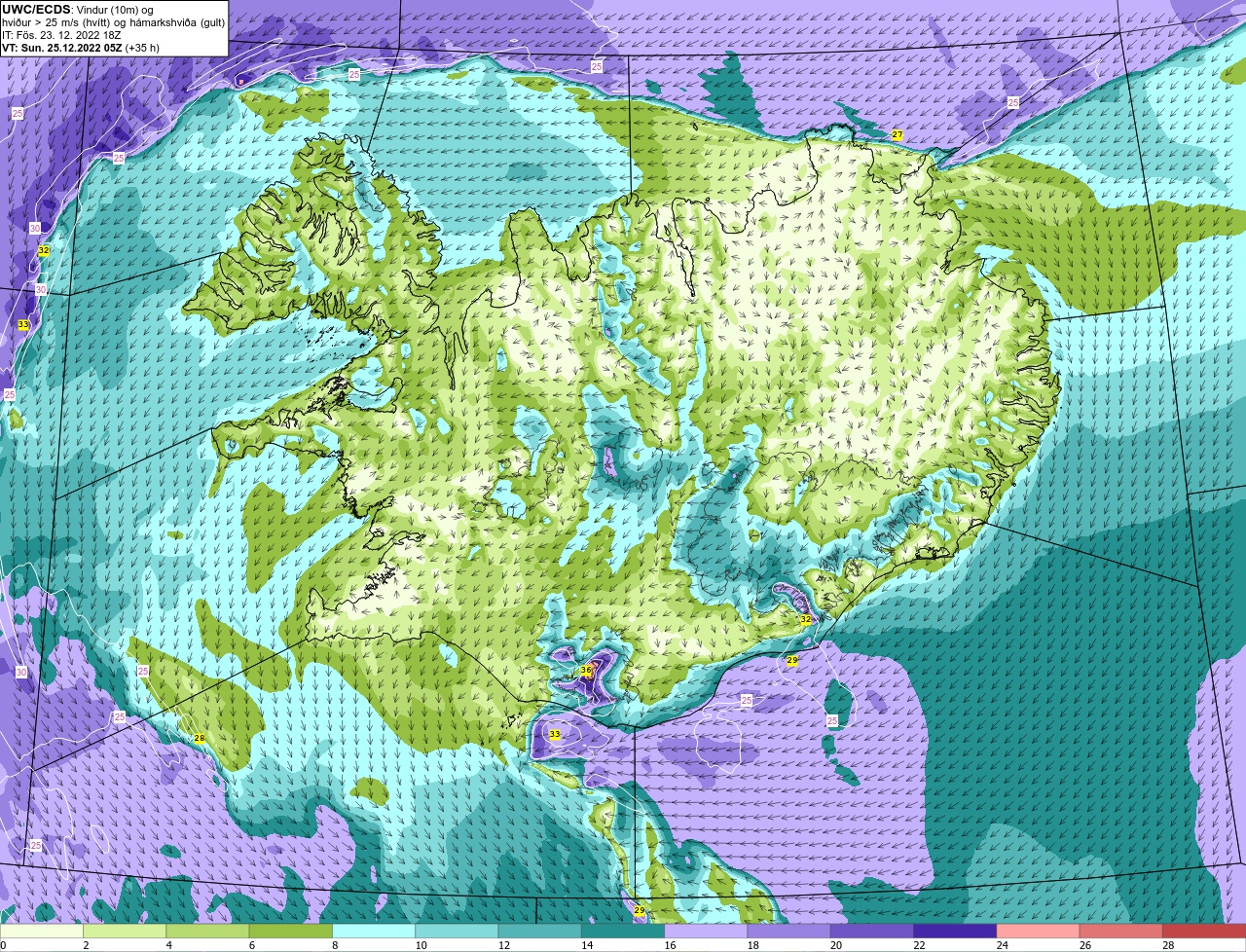1246x952 pixels.
Task: Click the valid time "VT: Sun. 25.12.2022 05Z"
Action: click(x=61, y=48)
